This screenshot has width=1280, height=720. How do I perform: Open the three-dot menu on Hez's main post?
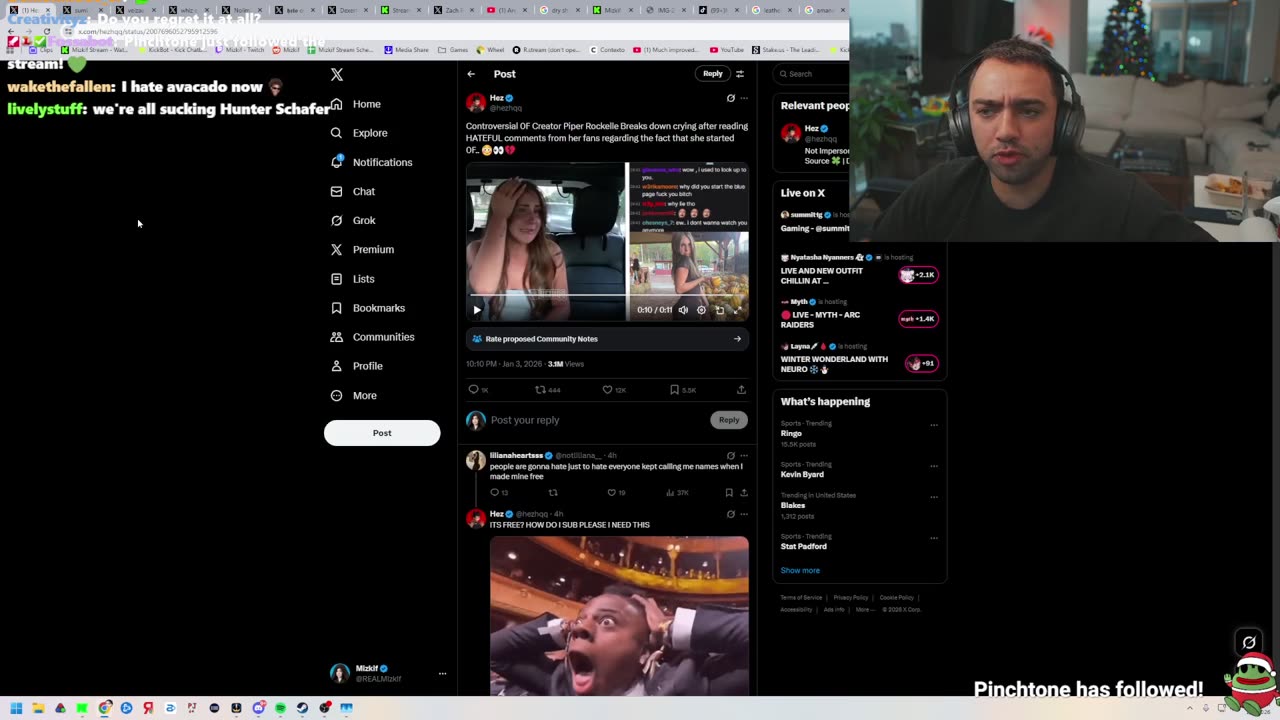pos(744,98)
